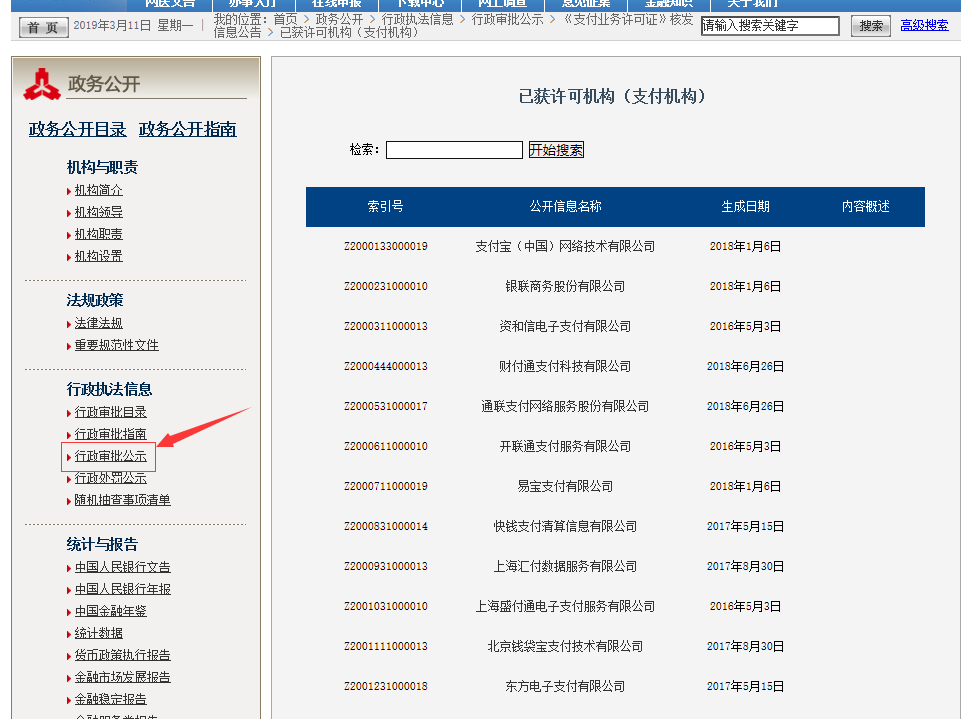Viewport: 967px width, 719px height.
Task: Open 支付宝（中国）网络技术有限公司 entry
Action: pos(566,247)
